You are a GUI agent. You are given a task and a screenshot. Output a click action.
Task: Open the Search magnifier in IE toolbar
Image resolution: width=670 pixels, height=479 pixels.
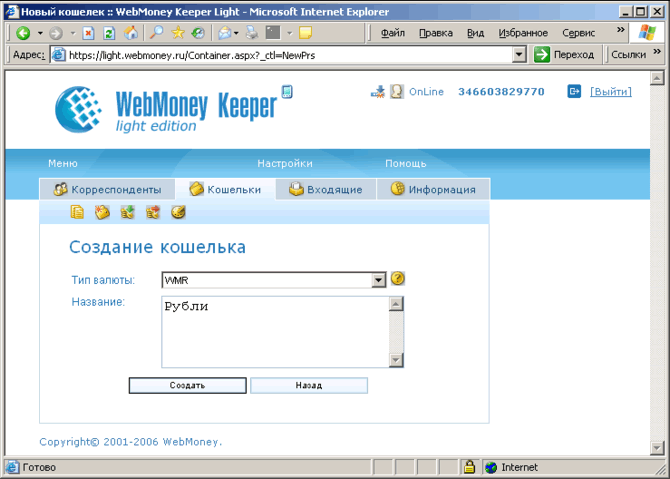[157, 32]
